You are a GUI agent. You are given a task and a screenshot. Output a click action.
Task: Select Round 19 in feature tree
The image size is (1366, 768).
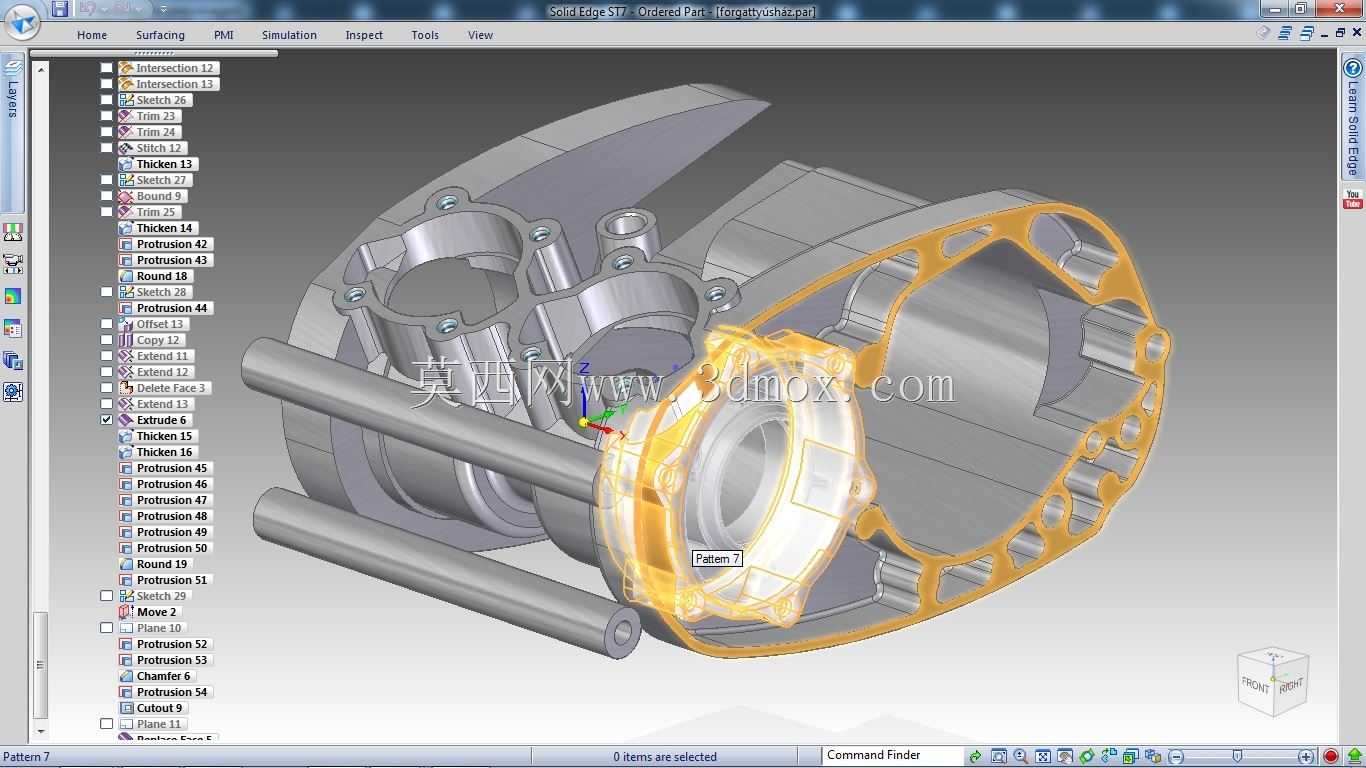[155, 564]
